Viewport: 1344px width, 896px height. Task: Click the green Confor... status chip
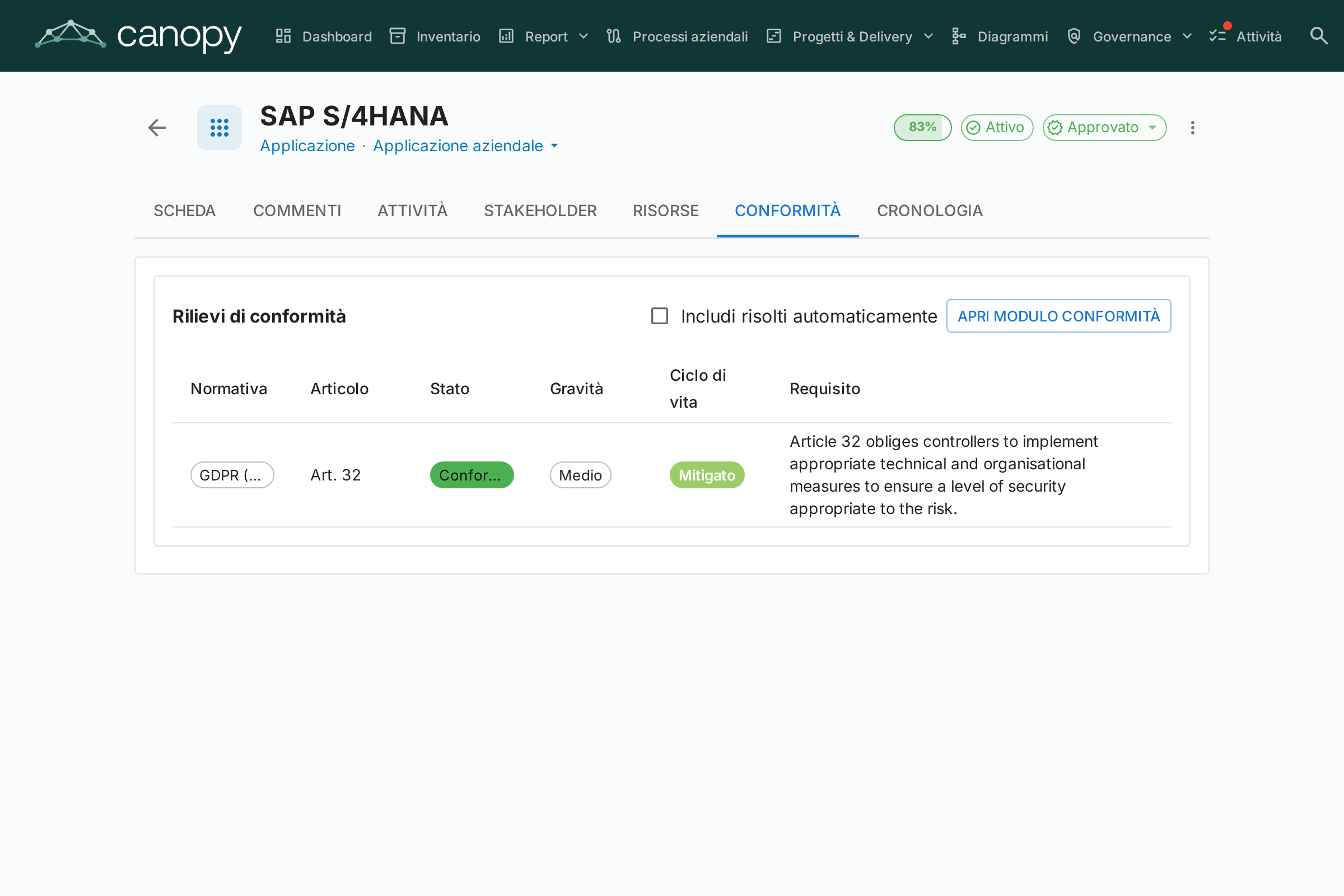pyautogui.click(x=472, y=475)
